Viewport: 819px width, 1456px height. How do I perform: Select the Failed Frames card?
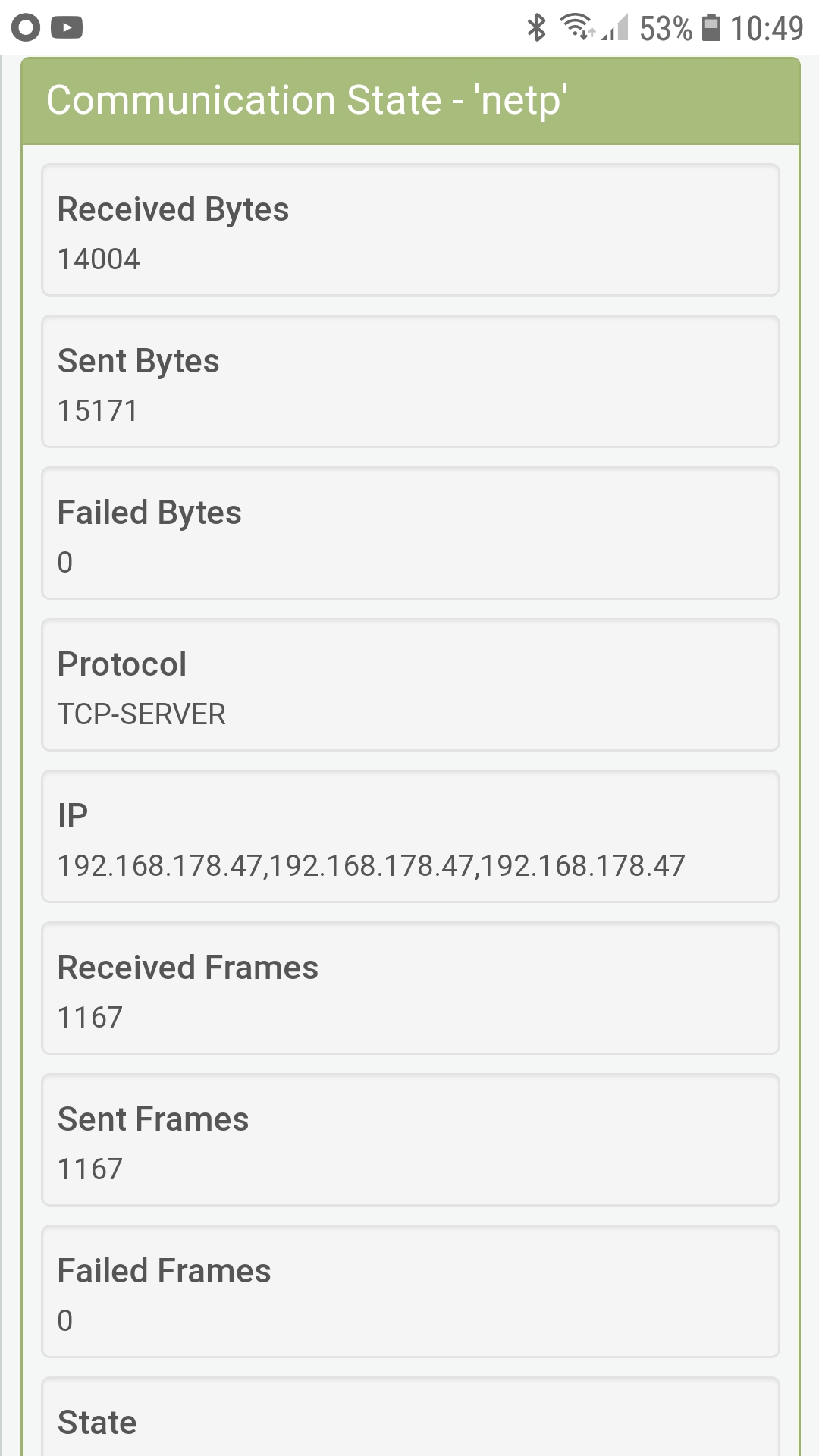tap(410, 1291)
